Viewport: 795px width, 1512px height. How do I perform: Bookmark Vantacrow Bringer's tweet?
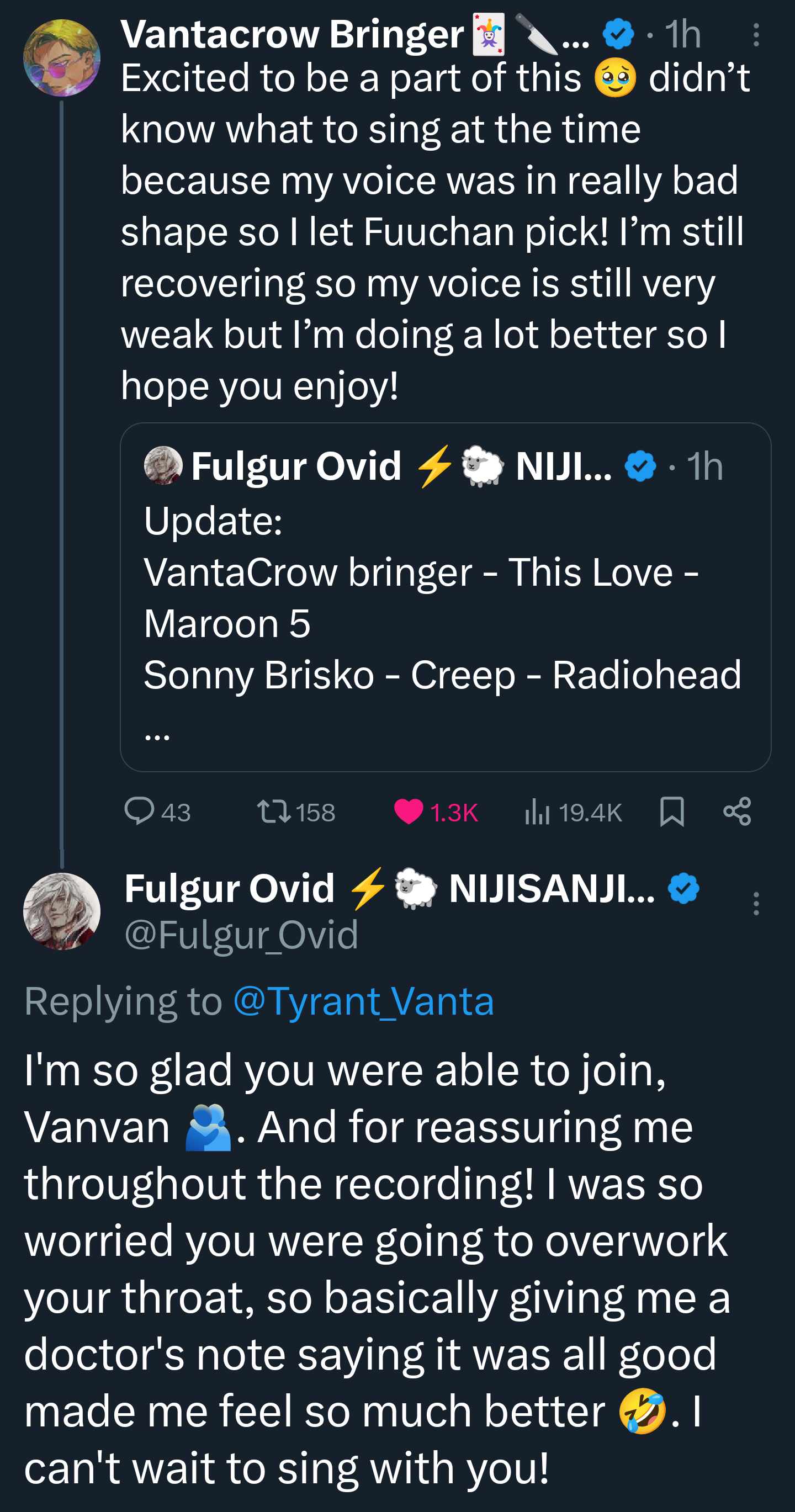point(672,812)
